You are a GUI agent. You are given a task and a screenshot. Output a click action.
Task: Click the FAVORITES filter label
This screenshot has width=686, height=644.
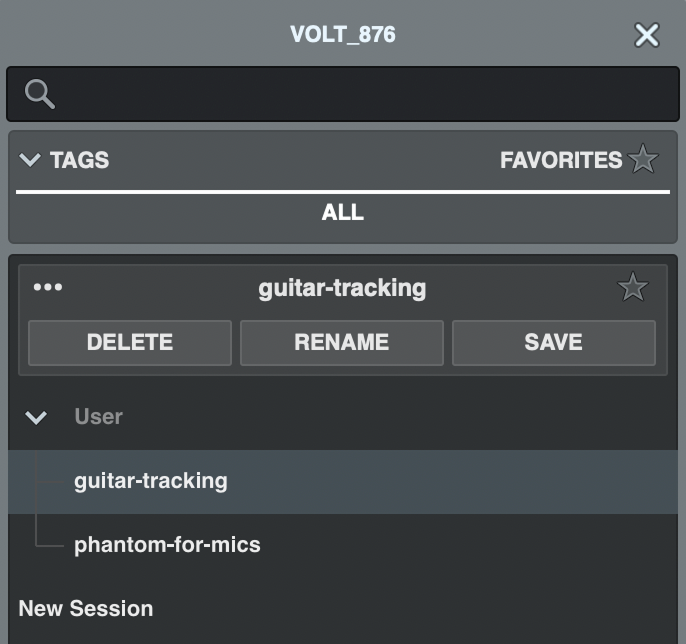click(560, 160)
